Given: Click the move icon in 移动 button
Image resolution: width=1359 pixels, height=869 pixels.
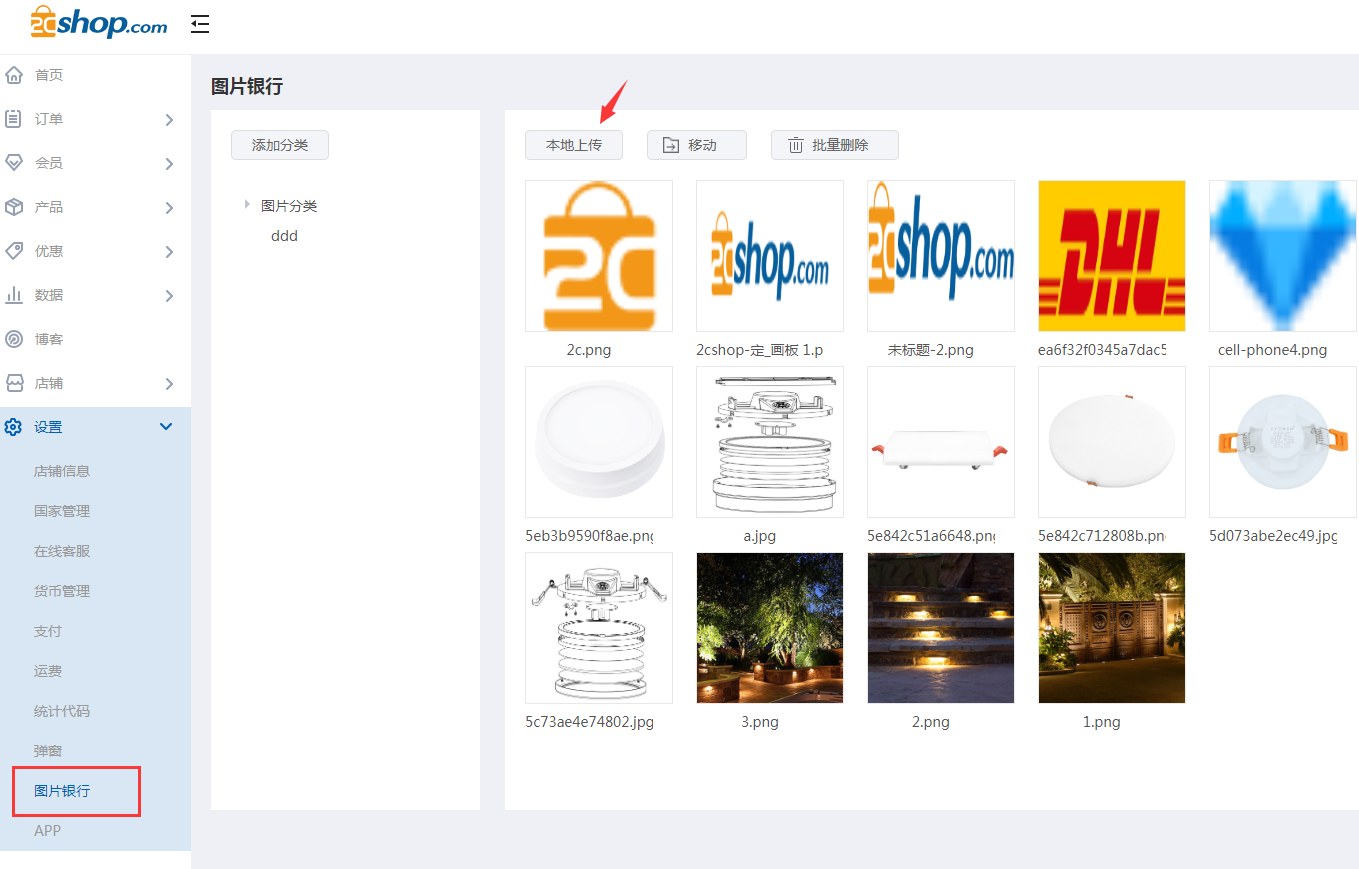Looking at the screenshot, I should [x=670, y=145].
